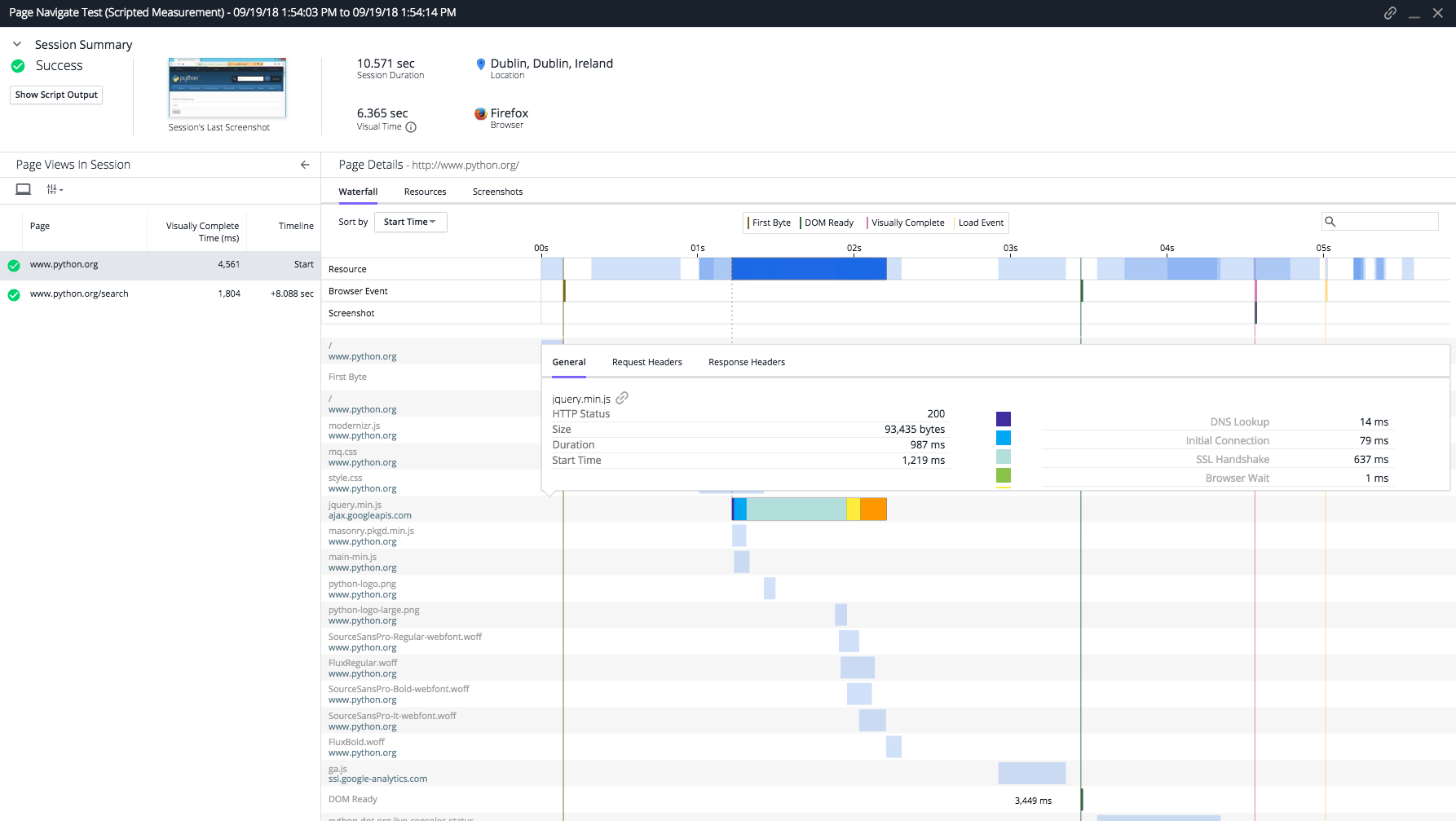Click the ga.js waterfall timing bar
This screenshot has height=821, width=1456.
tap(1031, 773)
